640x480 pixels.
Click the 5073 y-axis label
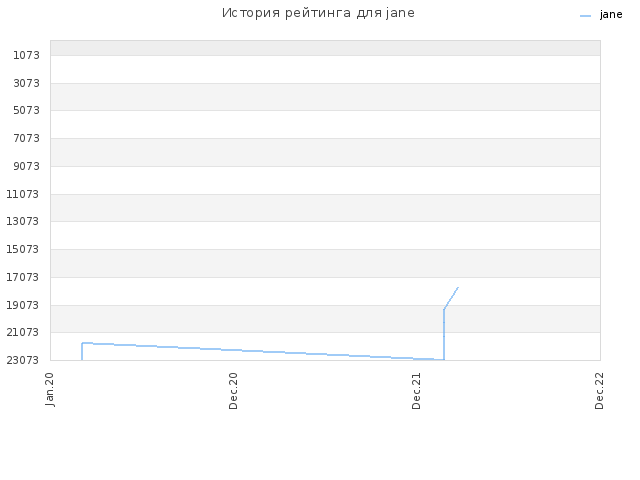[27, 110]
